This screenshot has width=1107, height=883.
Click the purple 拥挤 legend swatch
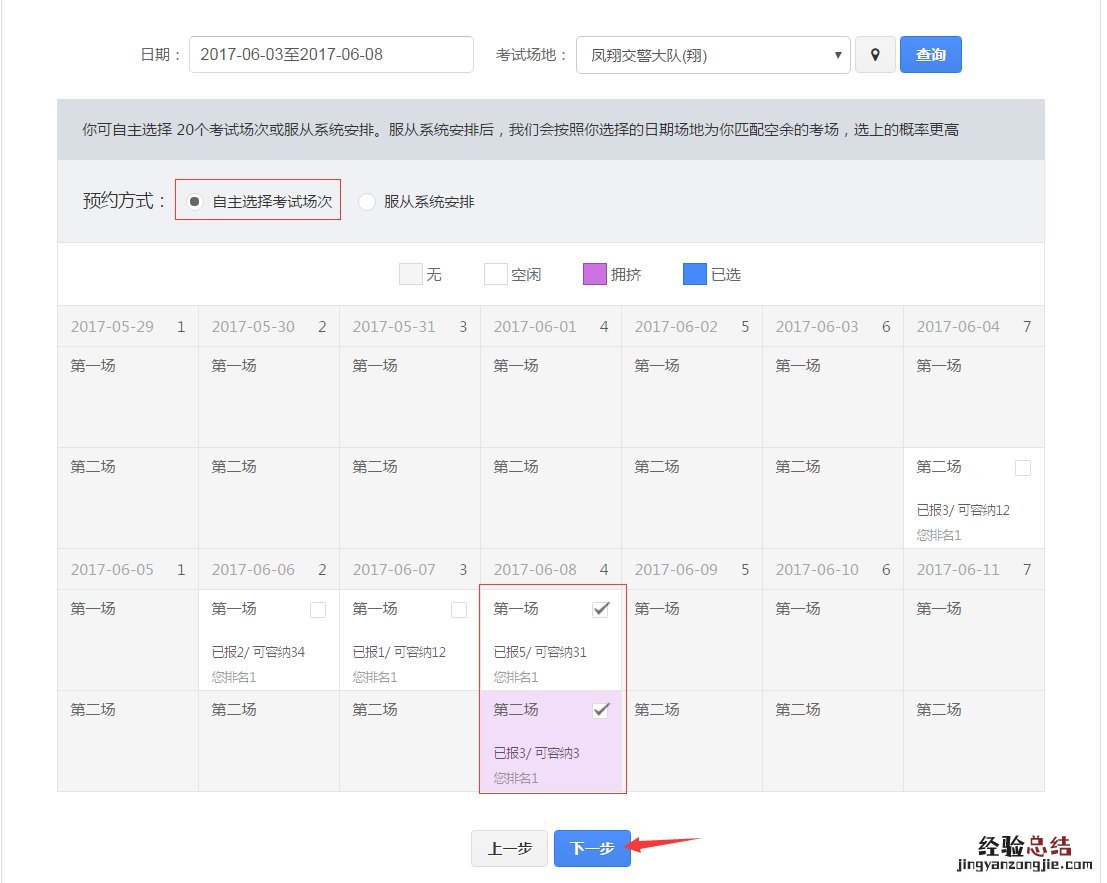coord(594,274)
